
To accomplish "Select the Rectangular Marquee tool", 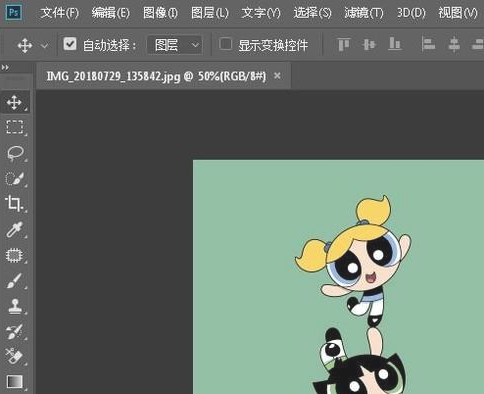I will [14, 127].
